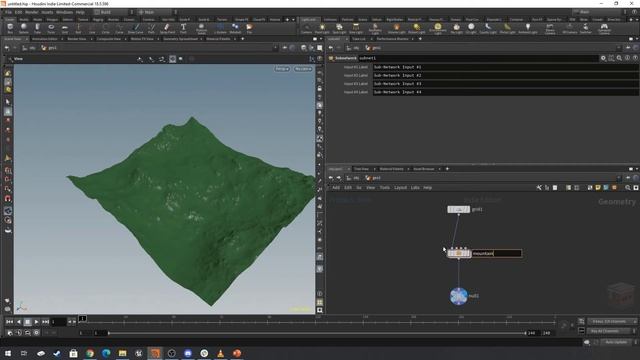Add a new pane tab beside the Material Palette tab above the viewport
Screen dimensions: 640x360
pos(243,39)
